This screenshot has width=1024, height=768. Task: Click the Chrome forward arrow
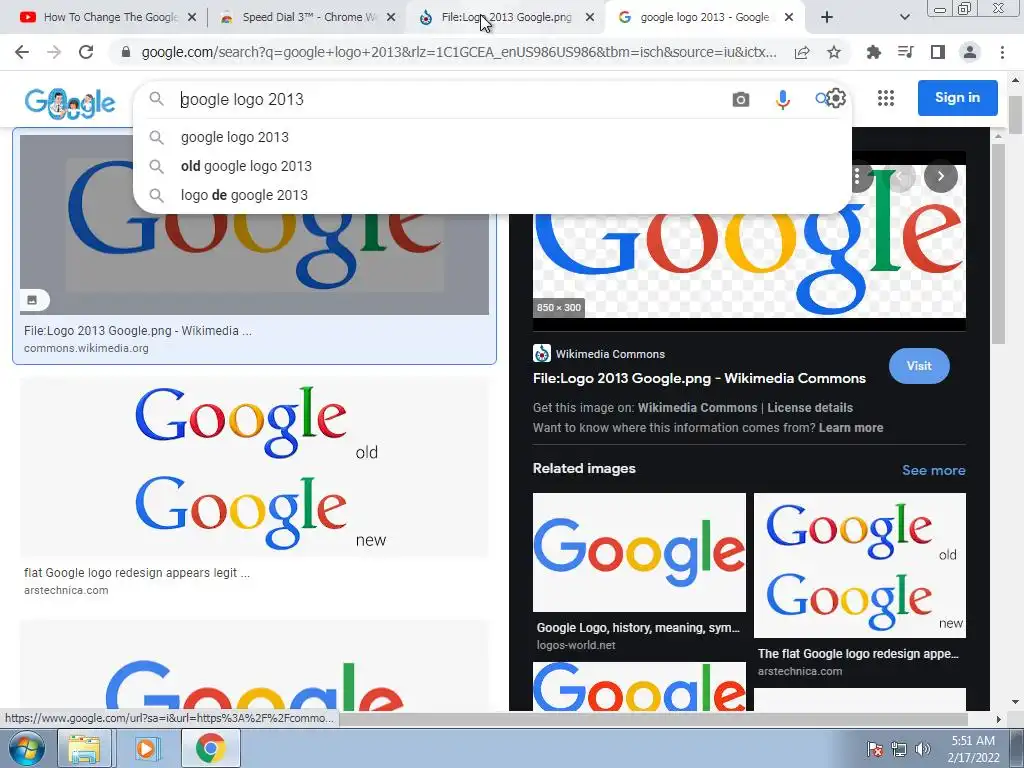(x=54, y=52)
